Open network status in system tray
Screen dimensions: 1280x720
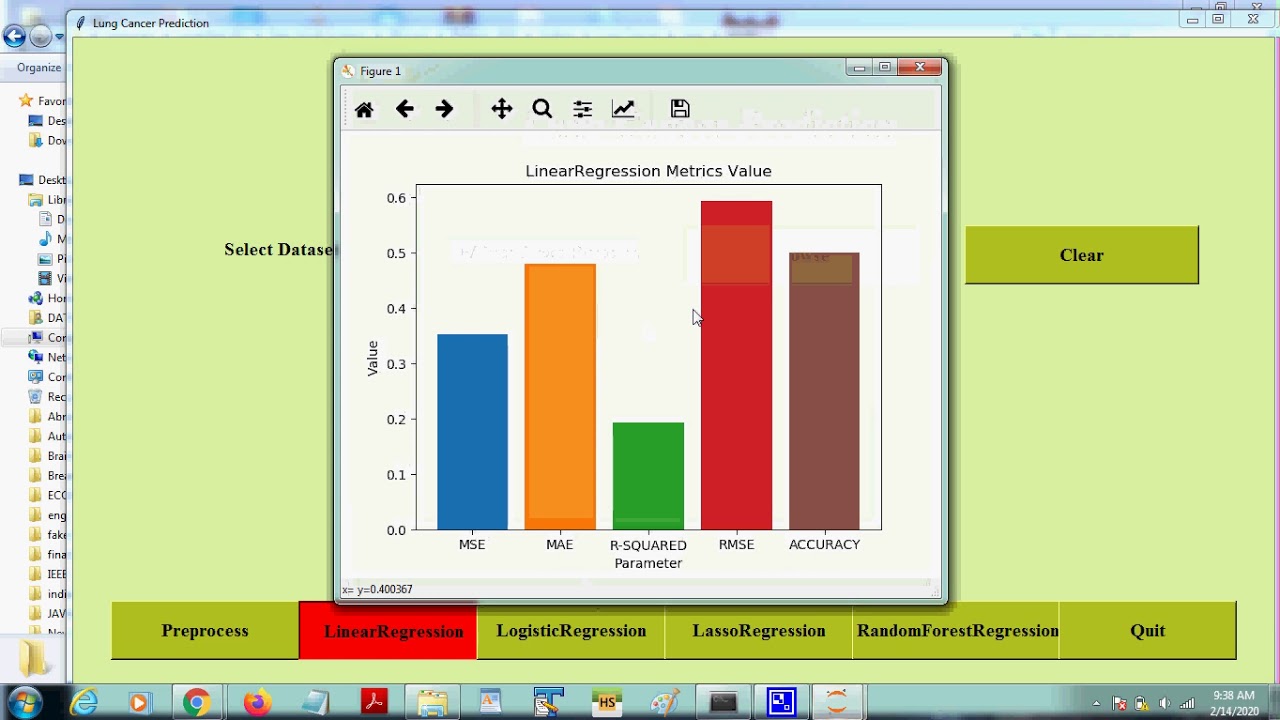coord(1187,704)
